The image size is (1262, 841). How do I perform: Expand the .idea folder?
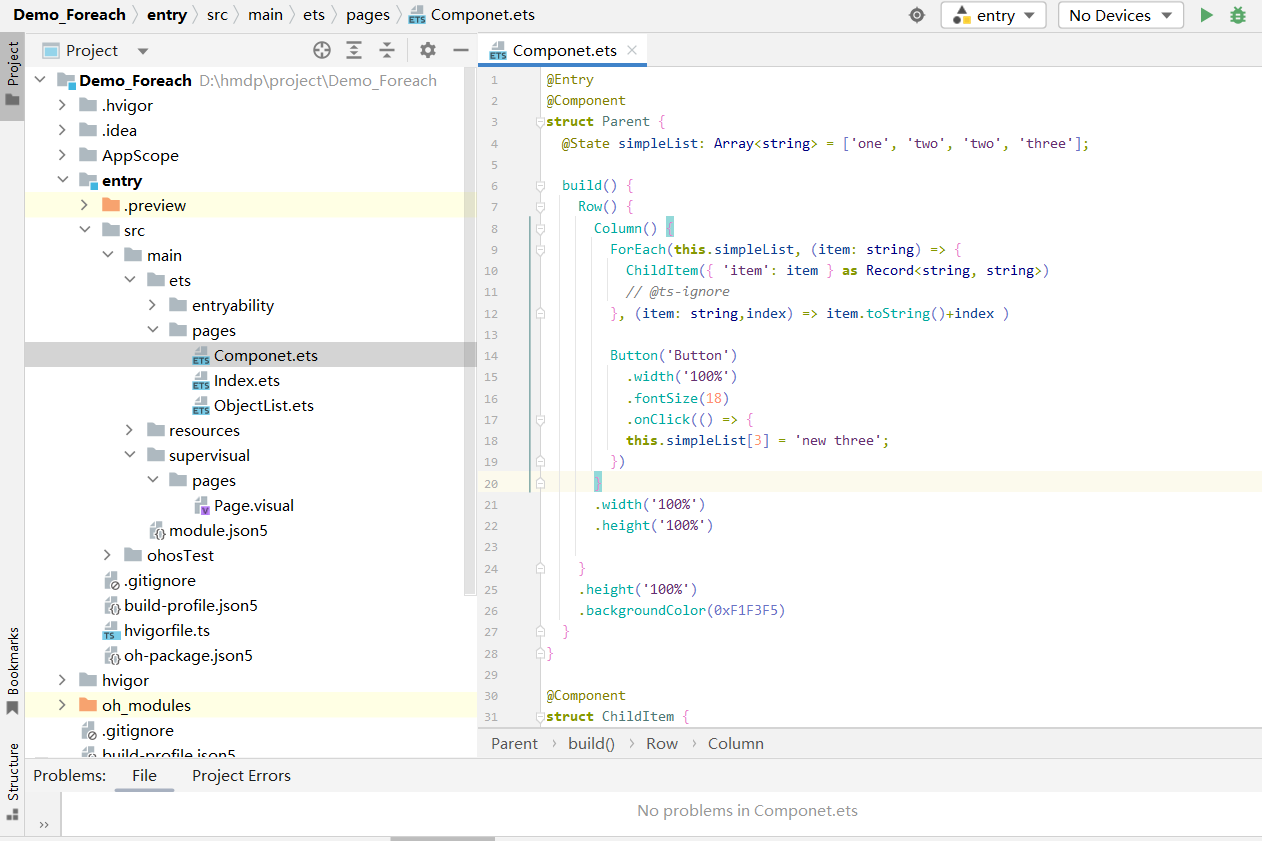pyautogui.click(x=62, y=130)
